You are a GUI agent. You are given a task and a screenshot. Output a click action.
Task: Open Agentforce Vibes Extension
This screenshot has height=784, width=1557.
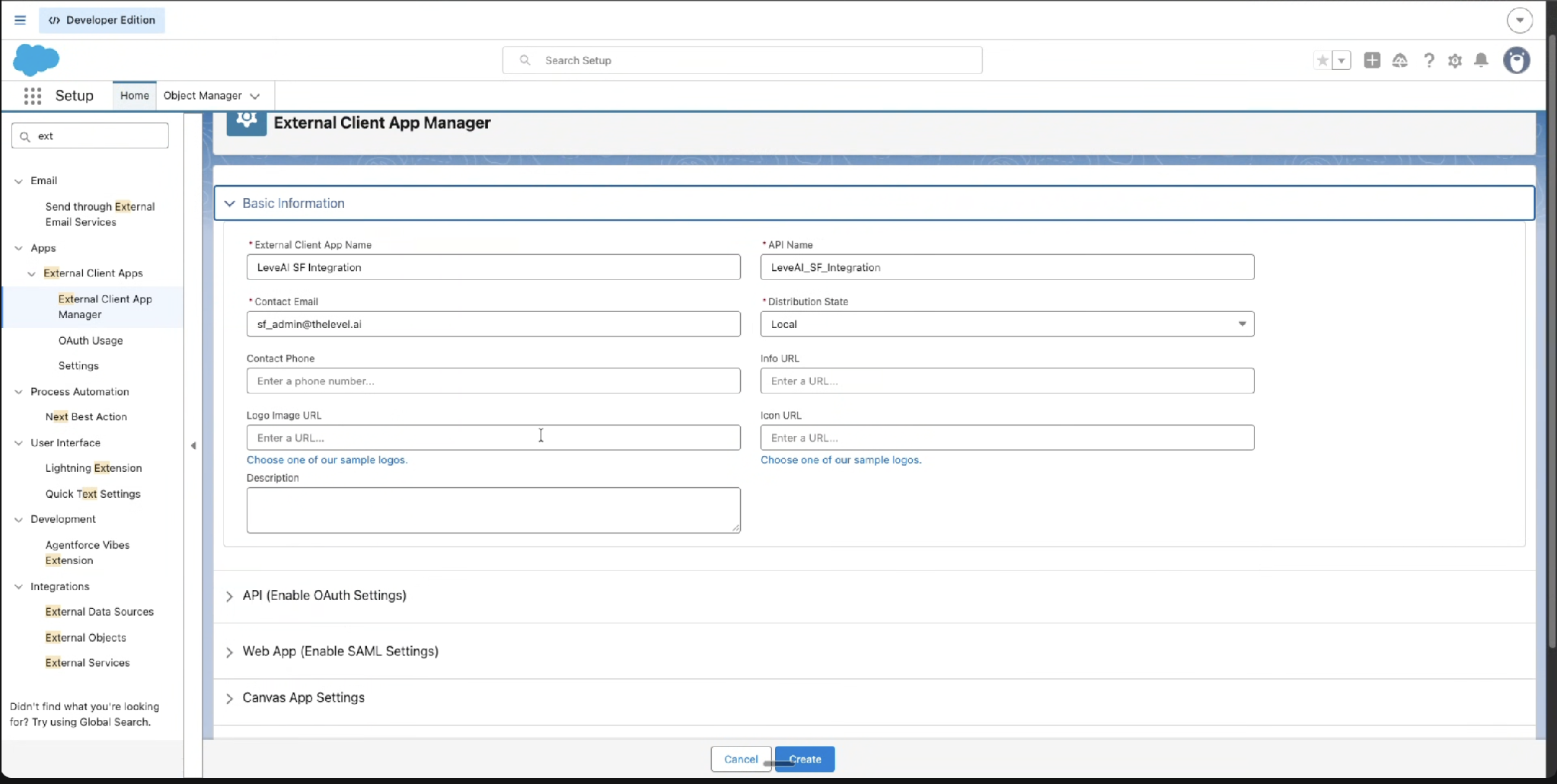pos(88,553)
